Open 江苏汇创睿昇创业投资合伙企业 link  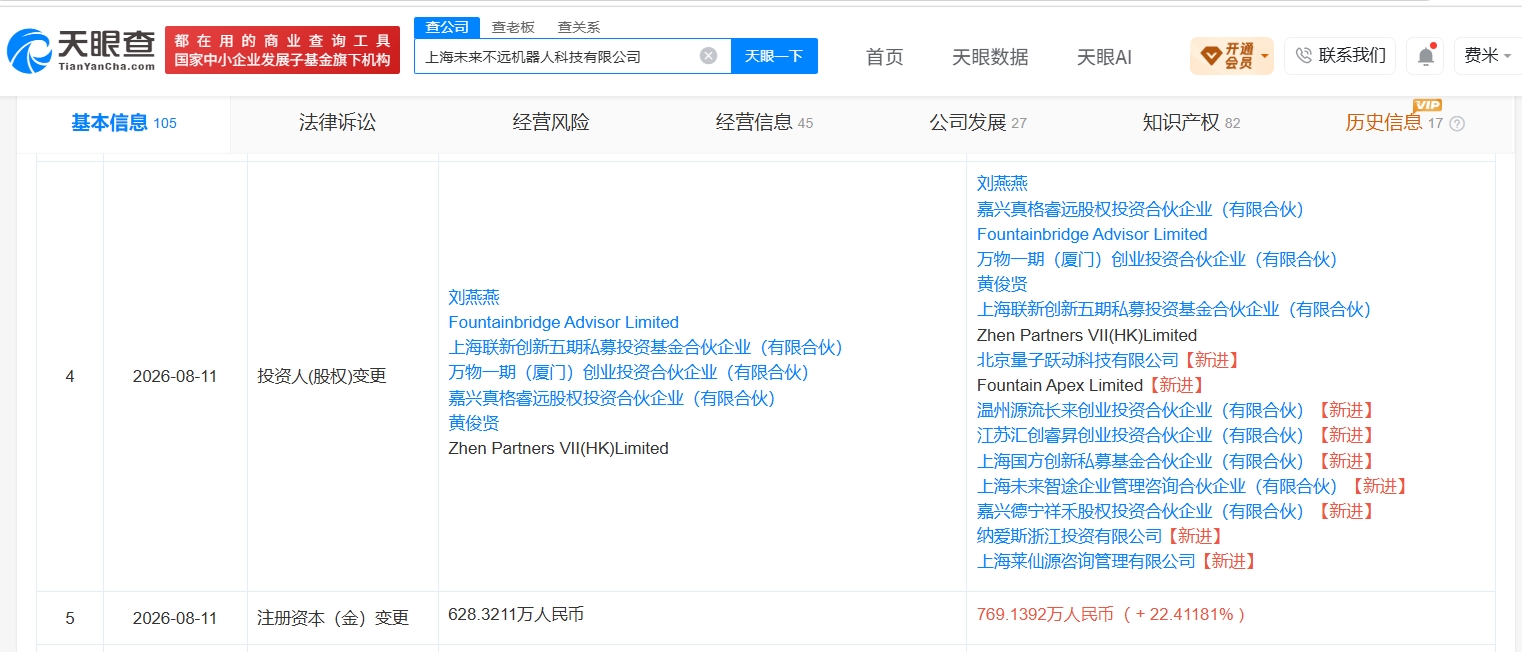(x=1140, y=435)
